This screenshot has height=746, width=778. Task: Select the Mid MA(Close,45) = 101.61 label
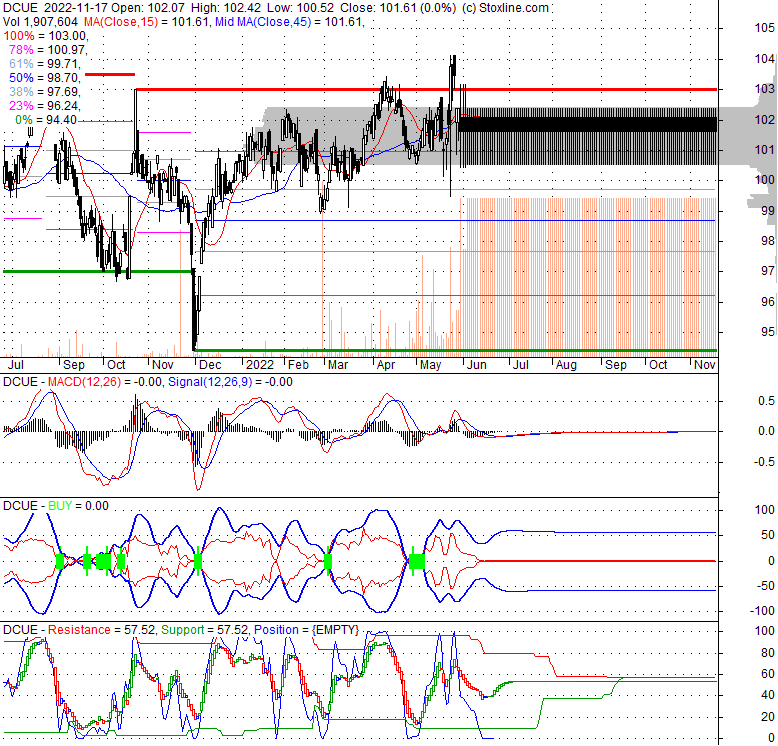click(x=289, y=22)
